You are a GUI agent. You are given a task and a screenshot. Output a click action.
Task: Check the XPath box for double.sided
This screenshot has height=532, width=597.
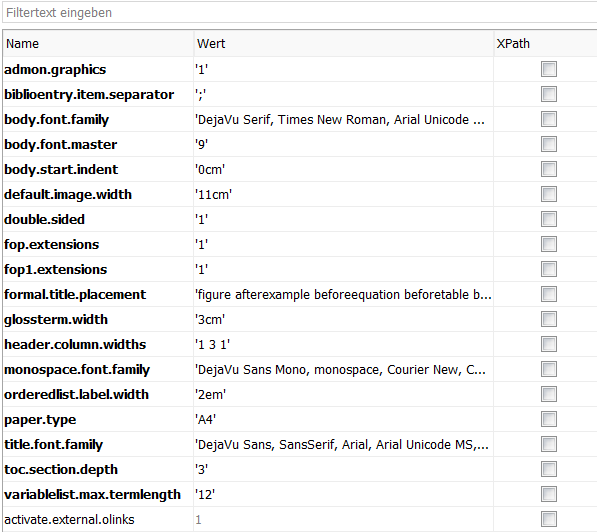tap(549, 219)
